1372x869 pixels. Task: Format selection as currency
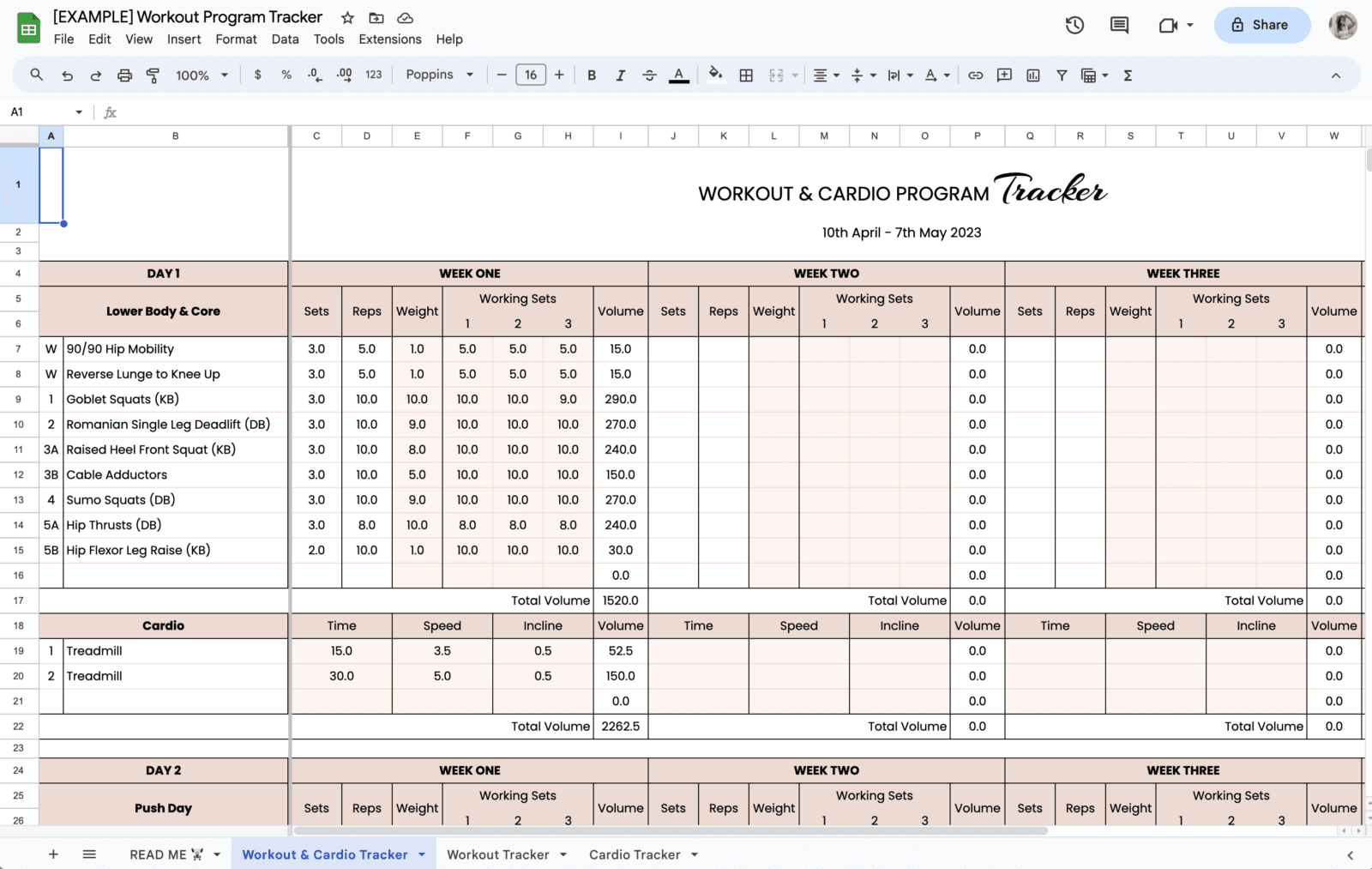[x=258, y=75]
